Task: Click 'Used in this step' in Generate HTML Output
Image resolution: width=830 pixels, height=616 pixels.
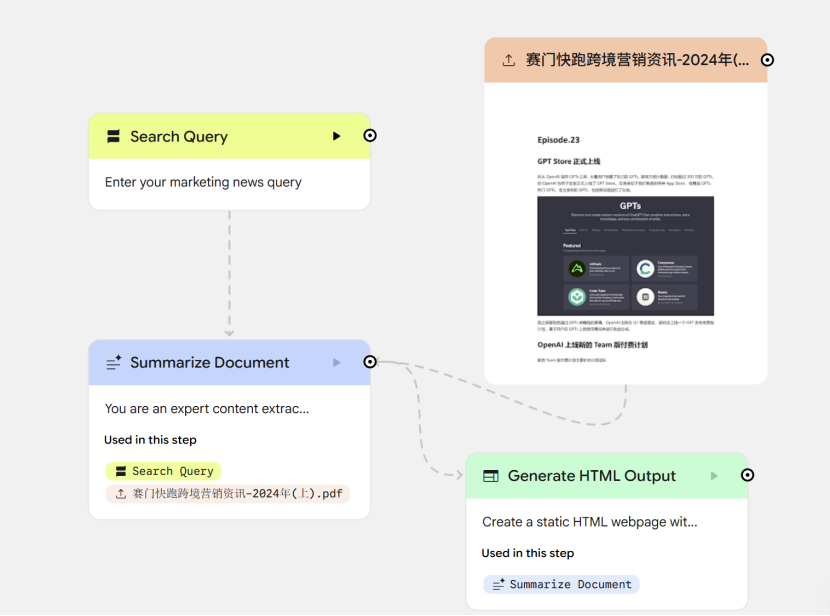Action: 528,553
